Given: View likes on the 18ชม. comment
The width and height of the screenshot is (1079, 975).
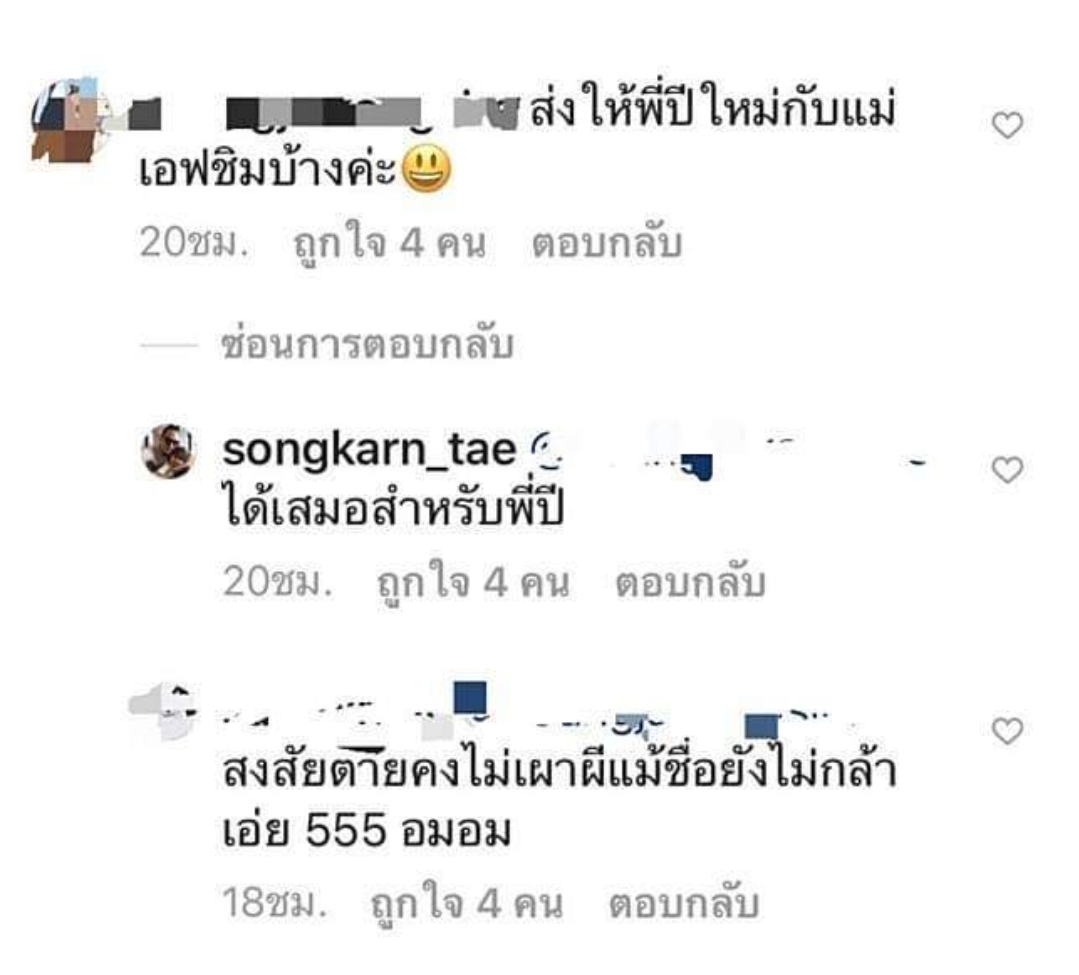Looking at the screenshot, I should [467, 903].
